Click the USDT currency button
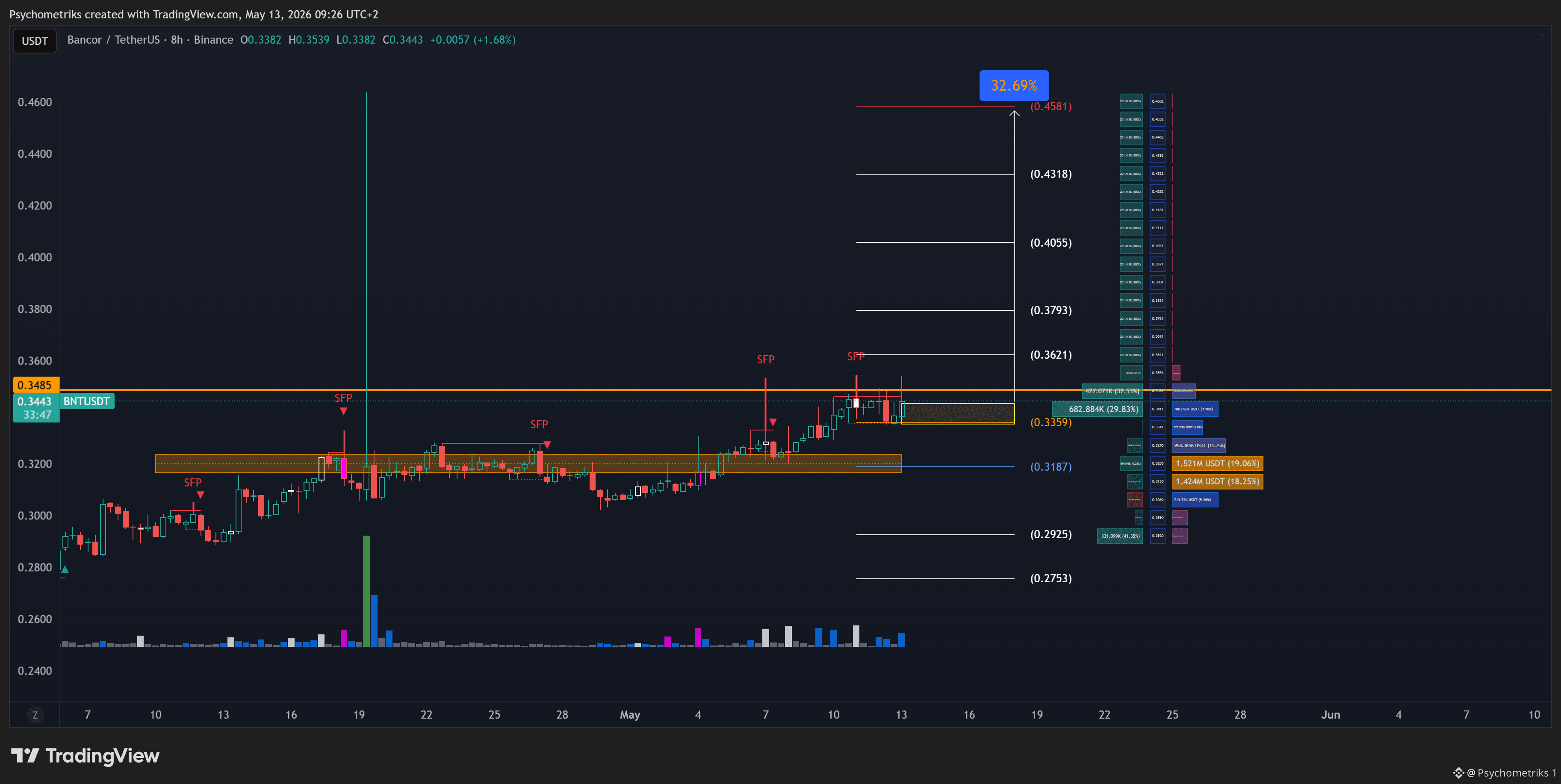This screenshot has width=1561, height=784. coord(35,41)
